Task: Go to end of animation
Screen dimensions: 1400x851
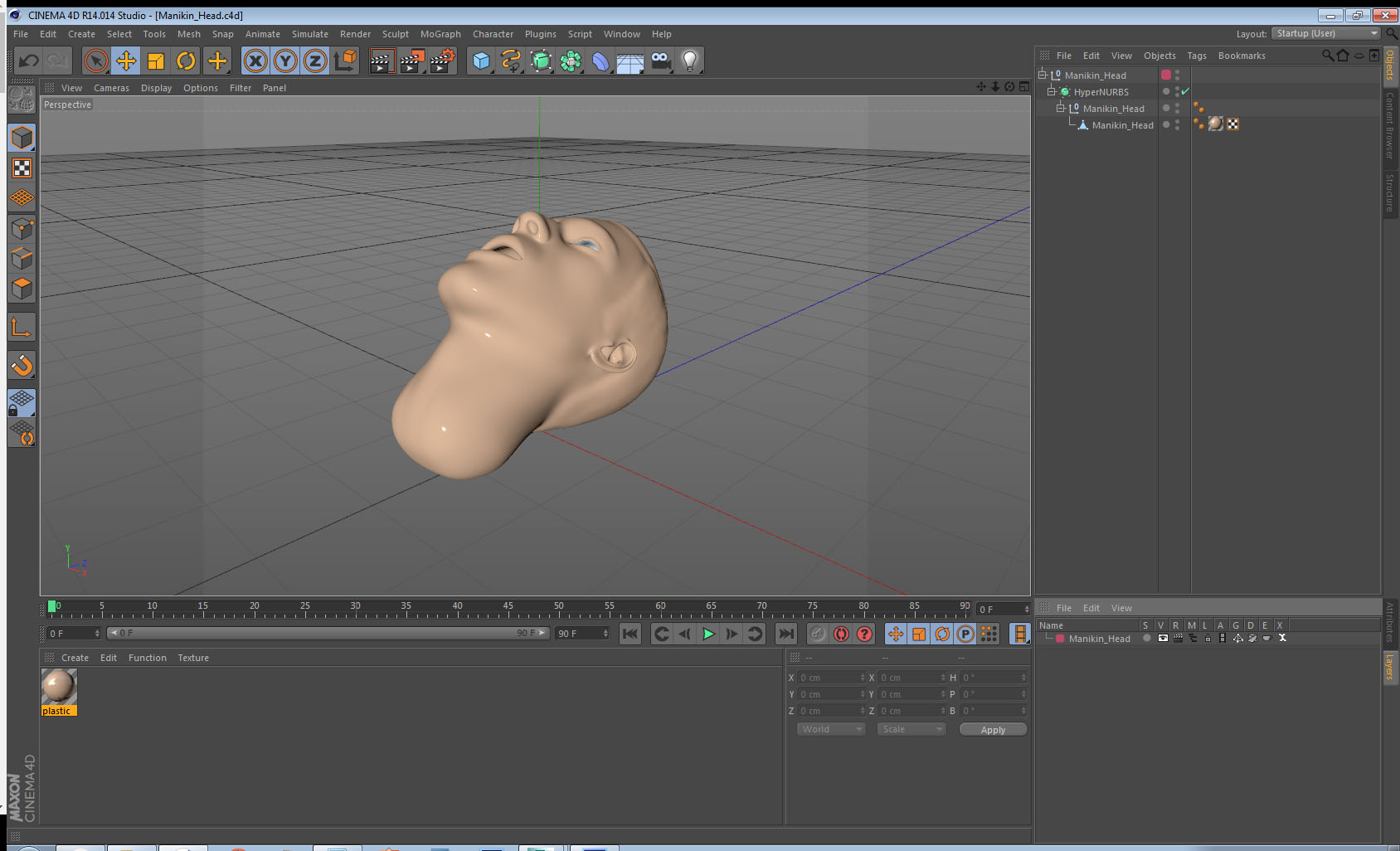Action: coord(785,634)
